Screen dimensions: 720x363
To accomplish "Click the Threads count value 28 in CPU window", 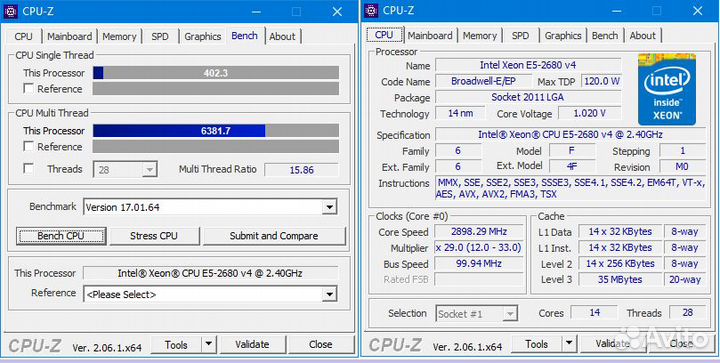I will click(x=687, y=313).
